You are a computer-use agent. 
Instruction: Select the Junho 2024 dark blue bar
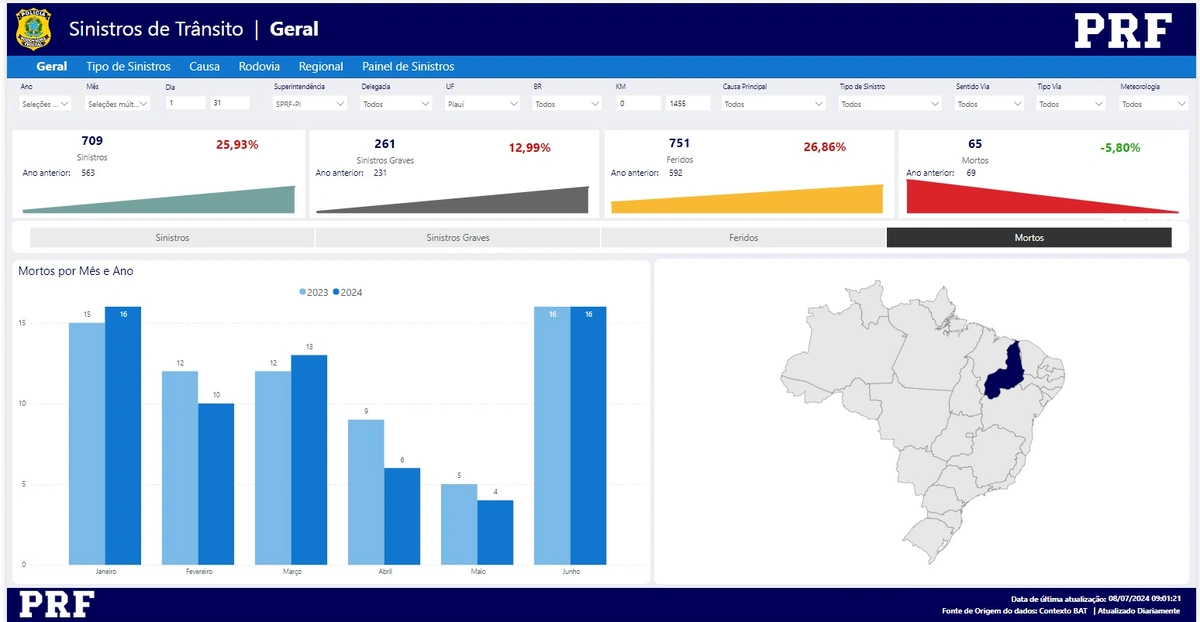click(x=588, y=436)
